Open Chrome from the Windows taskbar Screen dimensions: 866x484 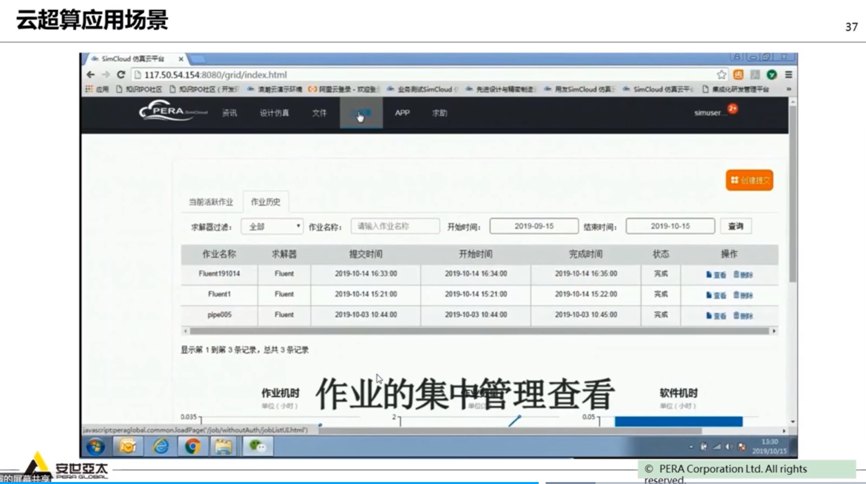pyautogui.click(x=192, y=446)
